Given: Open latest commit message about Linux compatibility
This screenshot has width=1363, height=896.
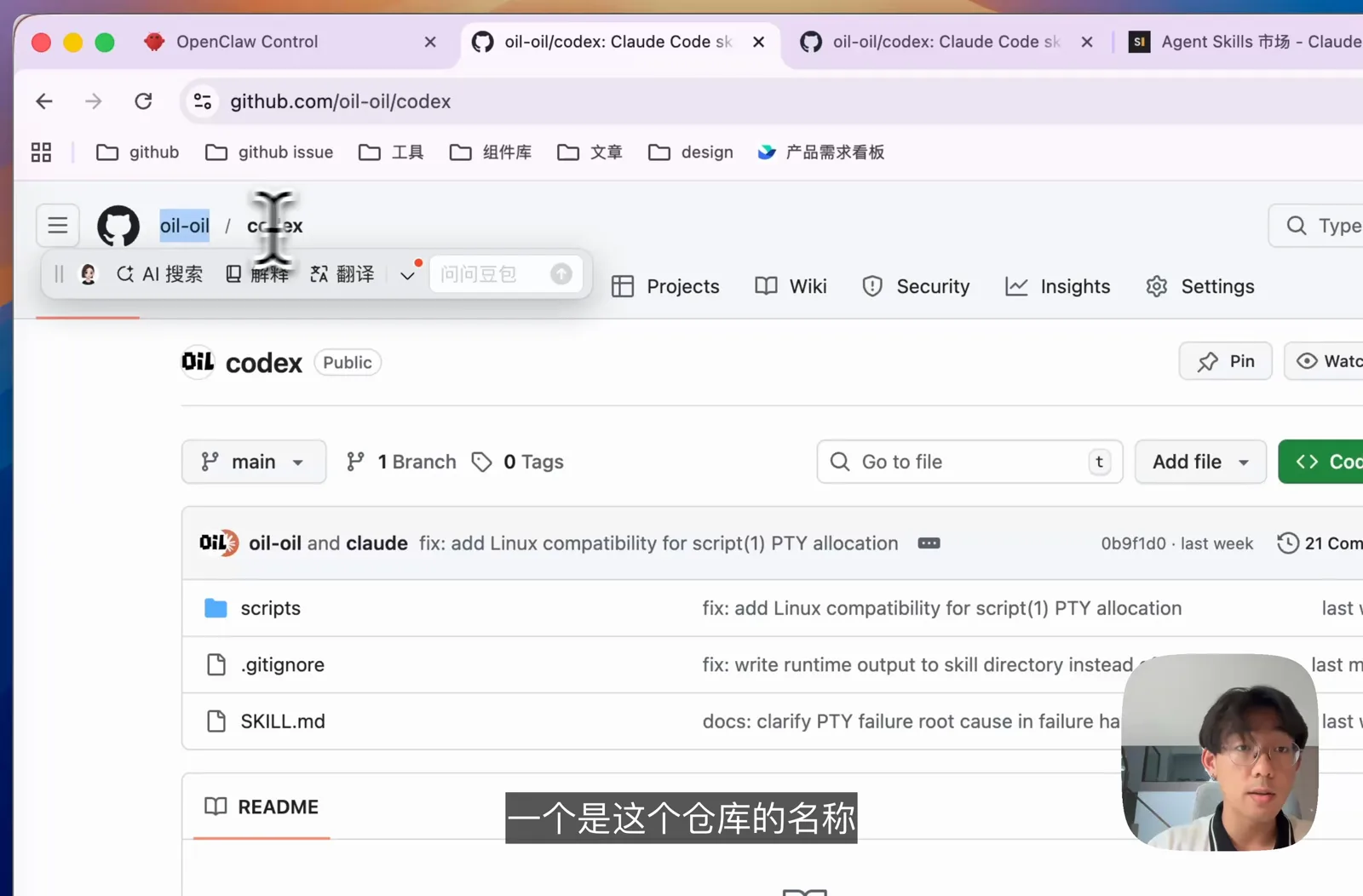Looking at the screenshot, I should tap(658, 544).
